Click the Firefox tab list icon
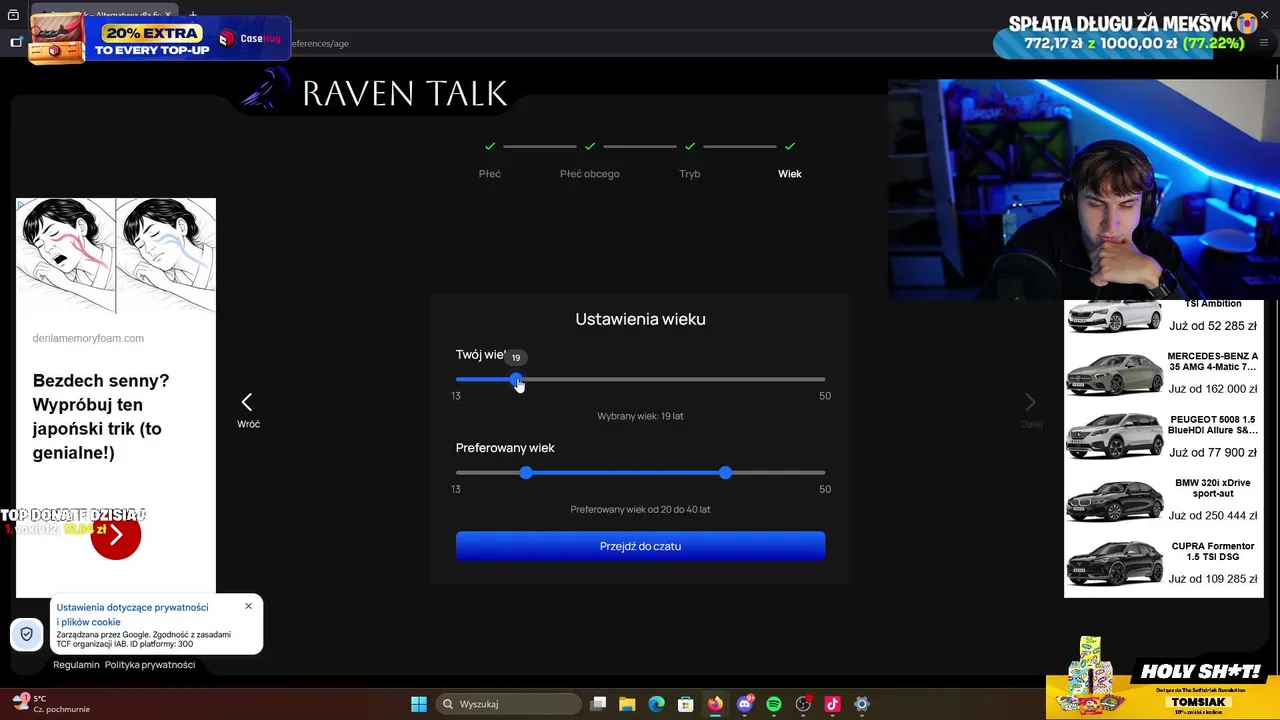The width and height of the screenshot is (1280, 720). (13, 15)
